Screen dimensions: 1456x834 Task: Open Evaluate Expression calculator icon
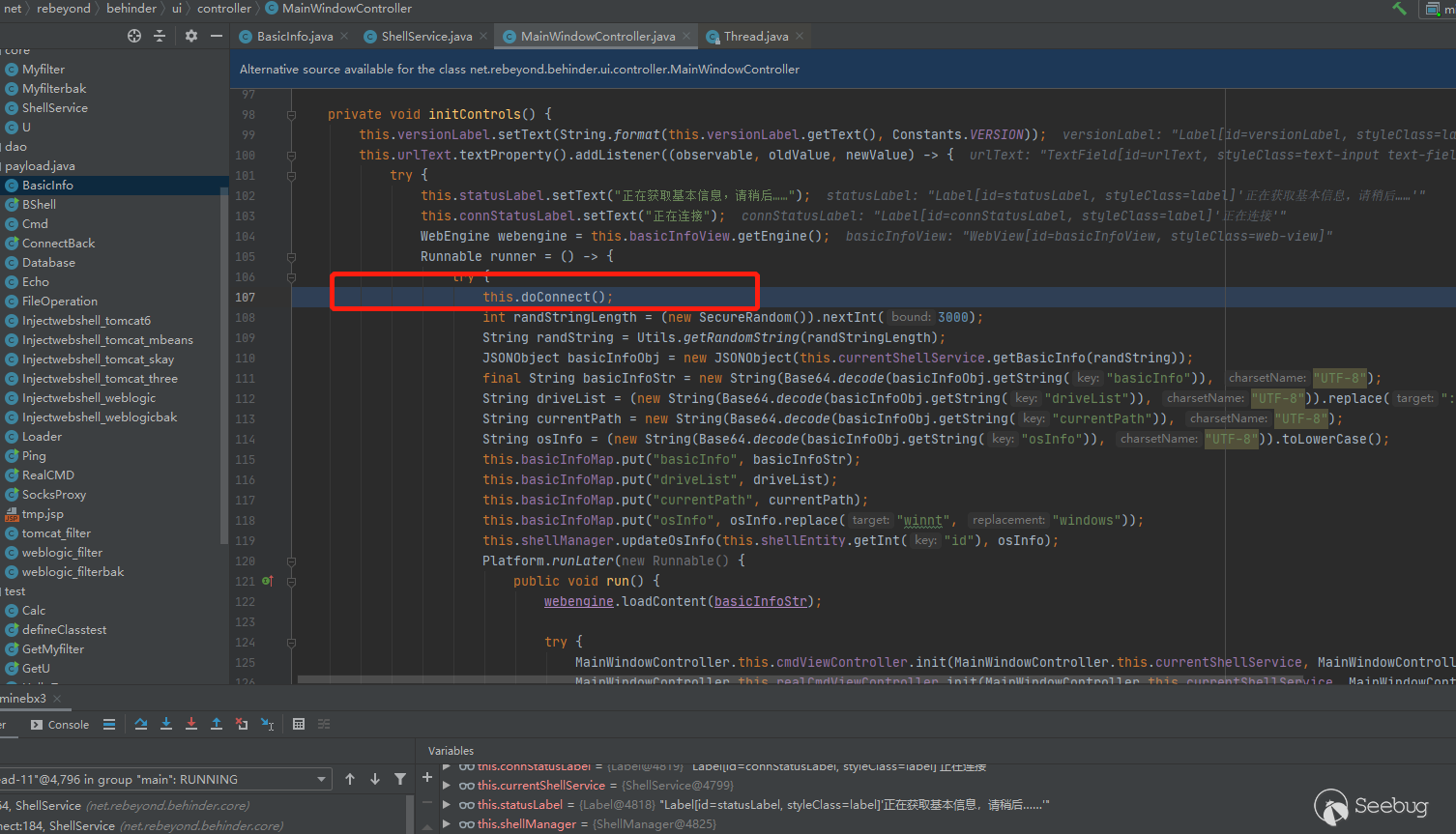pos(299,724)
